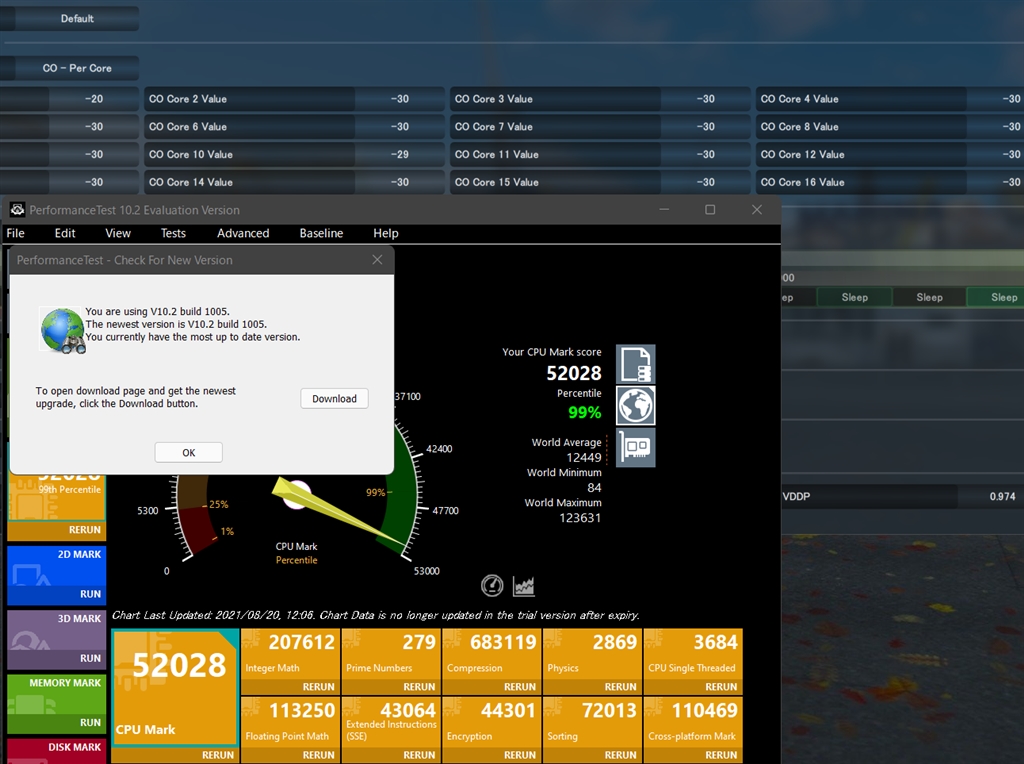
Task: Open the Advanced menu
Action: 243,233
